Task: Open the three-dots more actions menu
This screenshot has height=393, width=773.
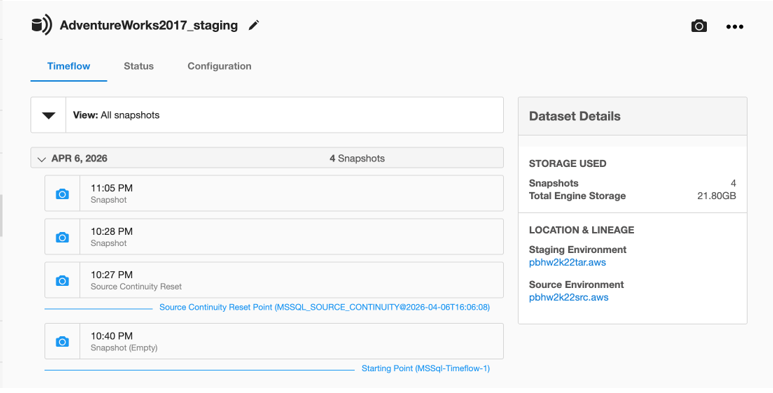Action: pos(735,27)
